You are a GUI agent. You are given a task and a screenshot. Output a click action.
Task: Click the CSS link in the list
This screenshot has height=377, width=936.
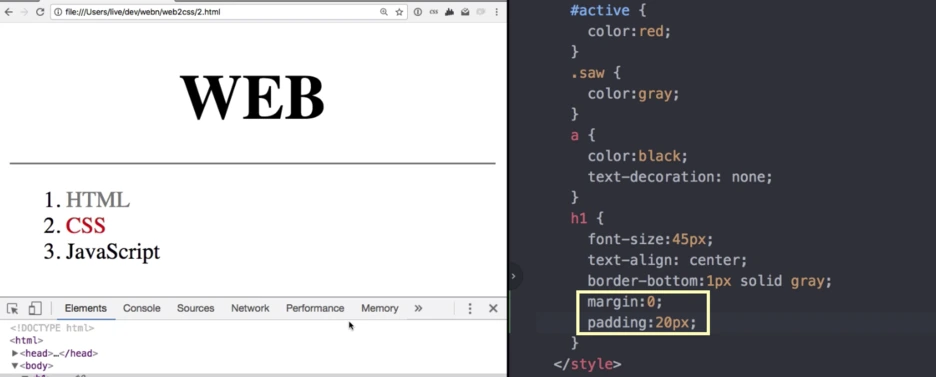[85, 225]
